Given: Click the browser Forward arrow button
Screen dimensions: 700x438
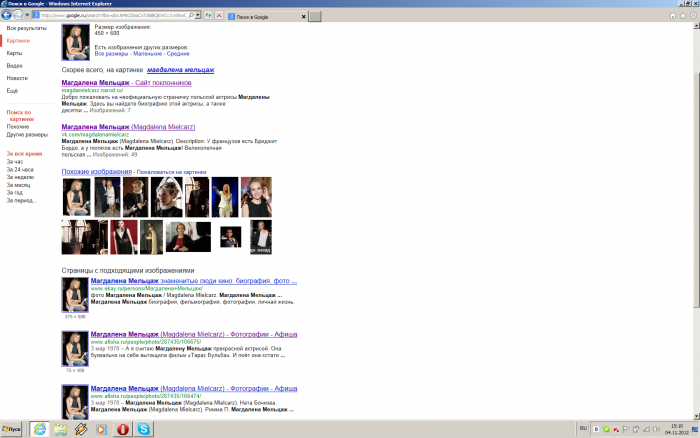Looking at the screenshot, I should 18,15.
